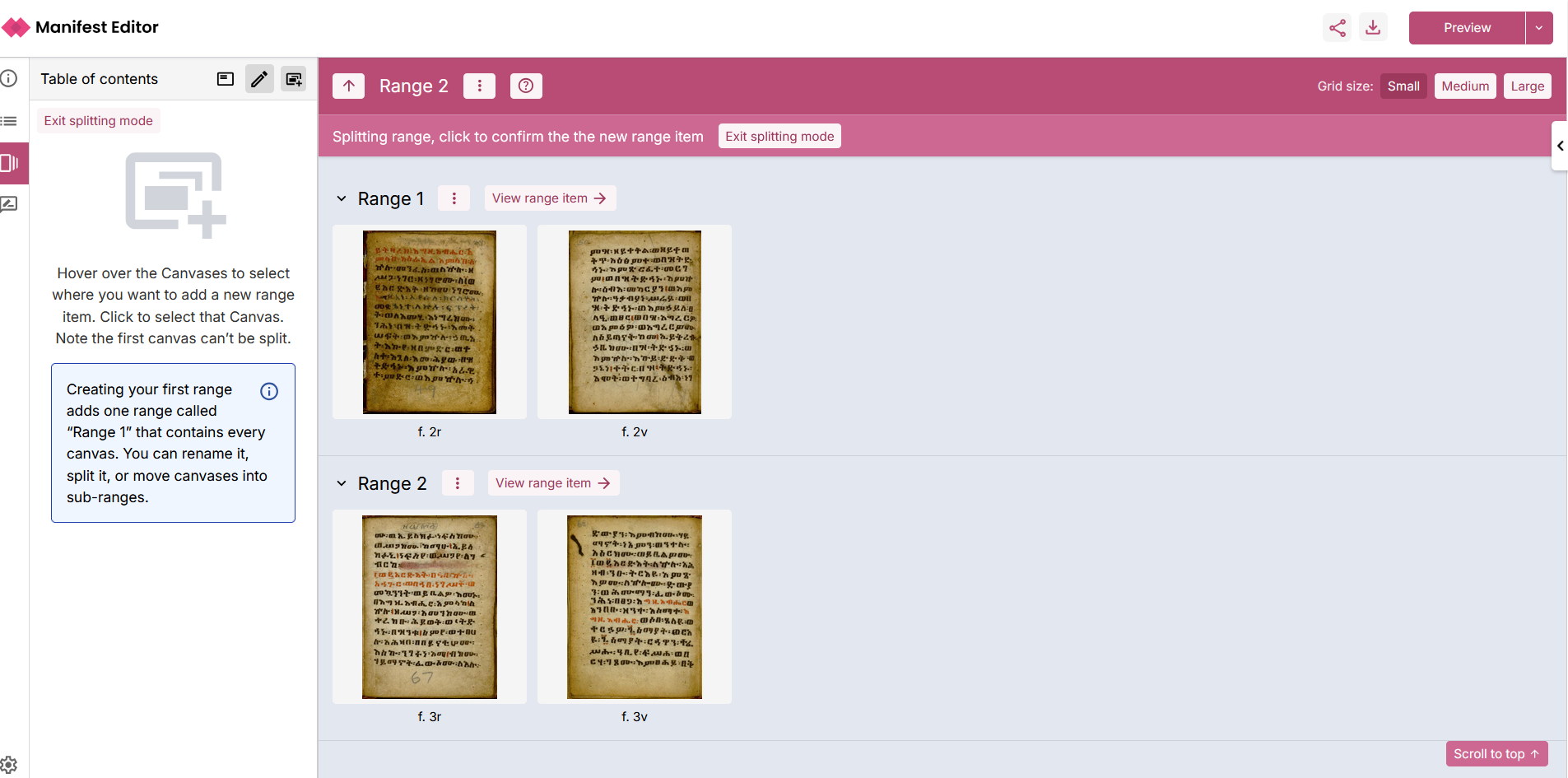This screenshot has width=1568, height=778.
Task: Open the help question mark icon
Action: tap(526, 86)
